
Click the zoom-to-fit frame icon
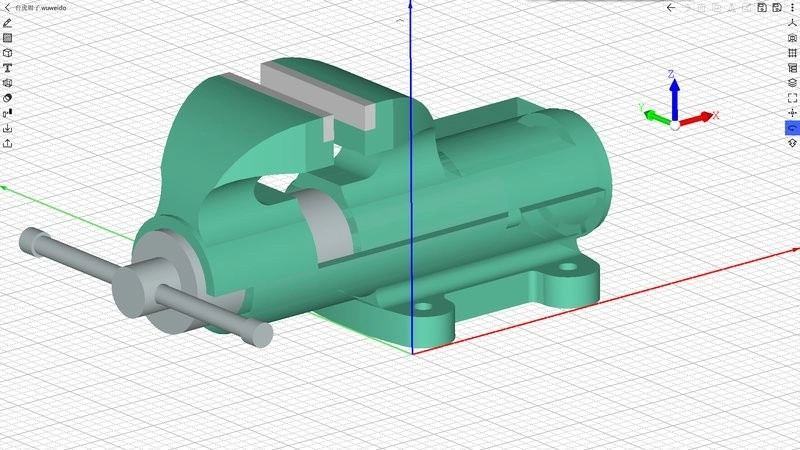pyautogui.click(x=792, y=98)
